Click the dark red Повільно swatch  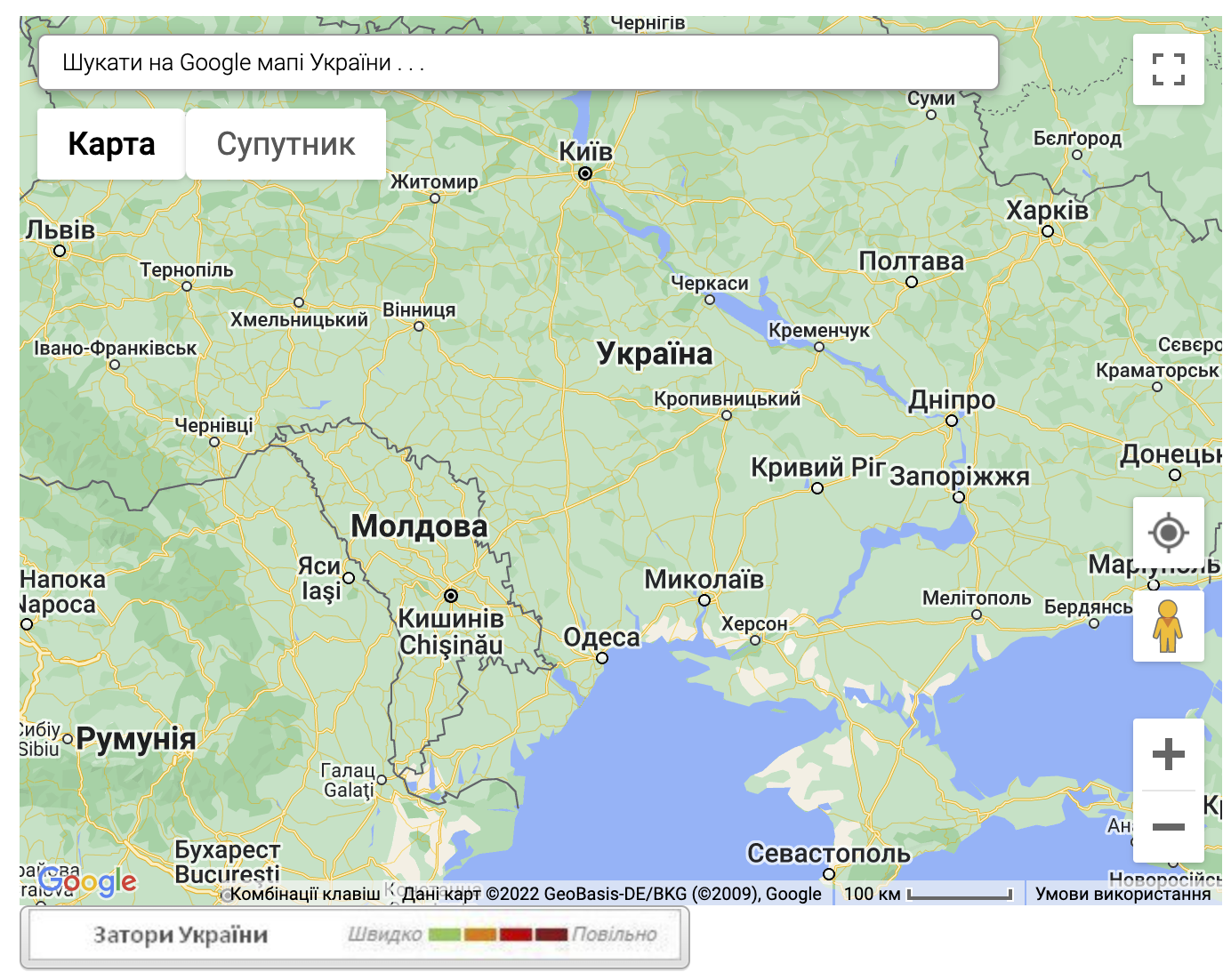(x=551, y=935)
